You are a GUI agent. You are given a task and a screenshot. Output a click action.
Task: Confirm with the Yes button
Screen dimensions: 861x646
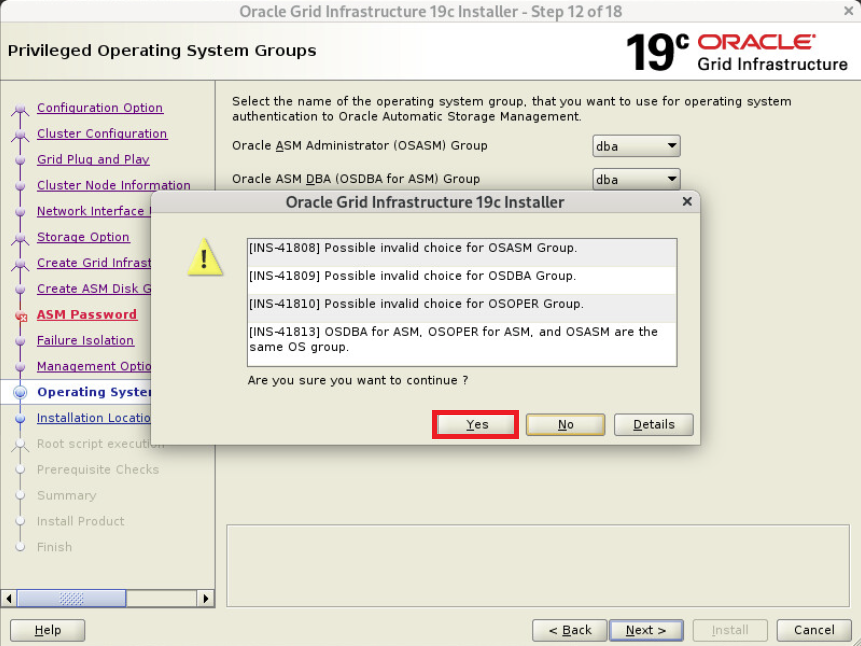pyautogui.click(x=476, y=425)
